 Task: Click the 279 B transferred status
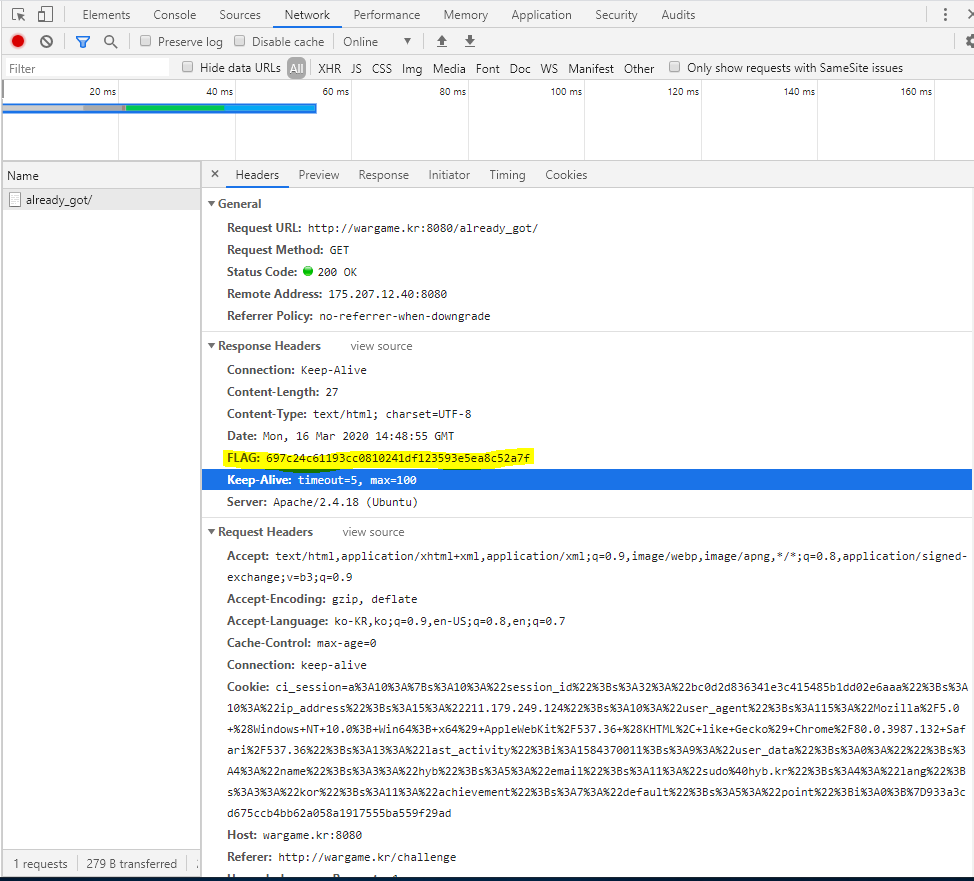pos(132,864)
